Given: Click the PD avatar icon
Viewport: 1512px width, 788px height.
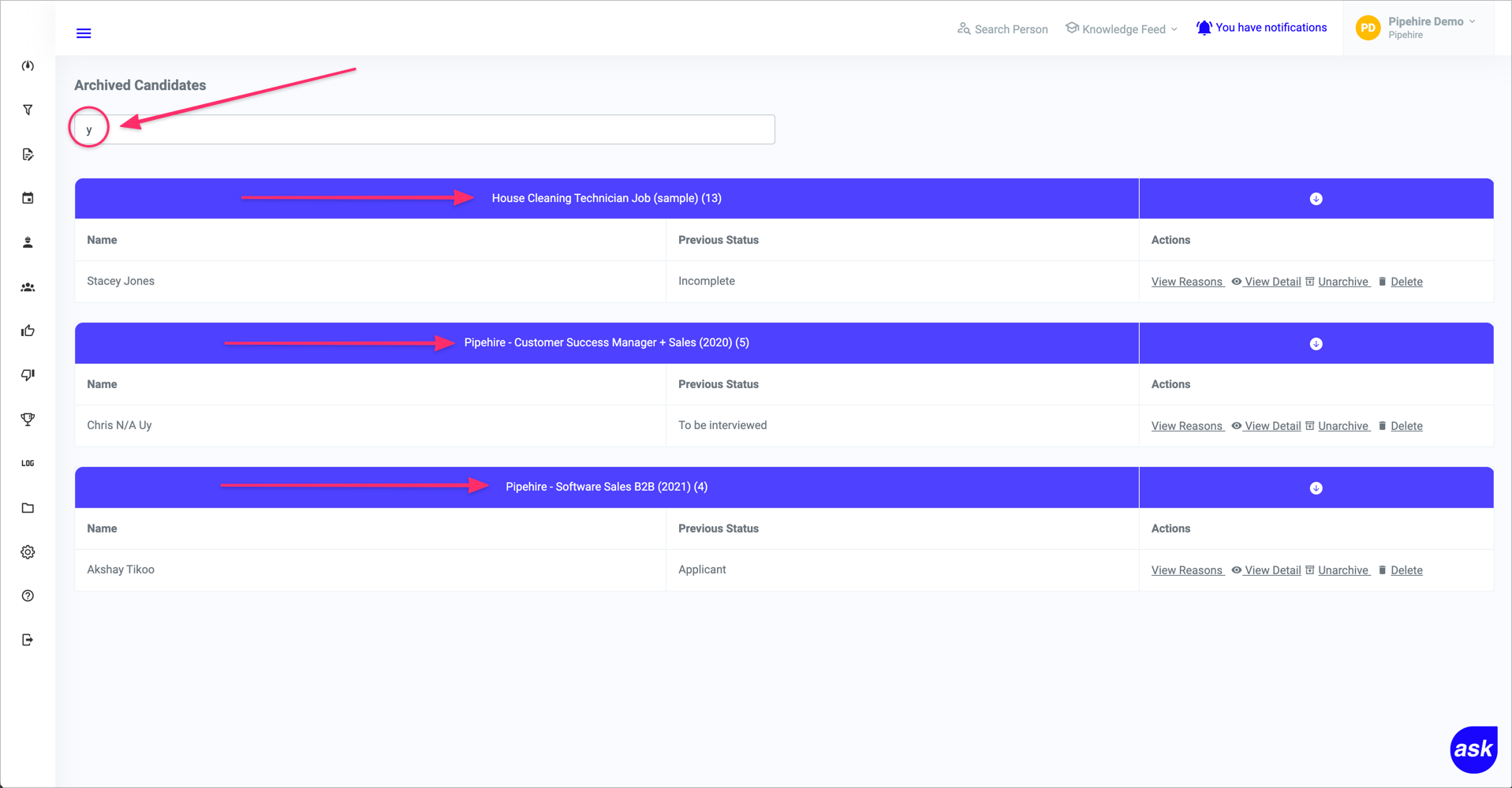Looking at the screenshot, I should click(x=1368, y=28).
